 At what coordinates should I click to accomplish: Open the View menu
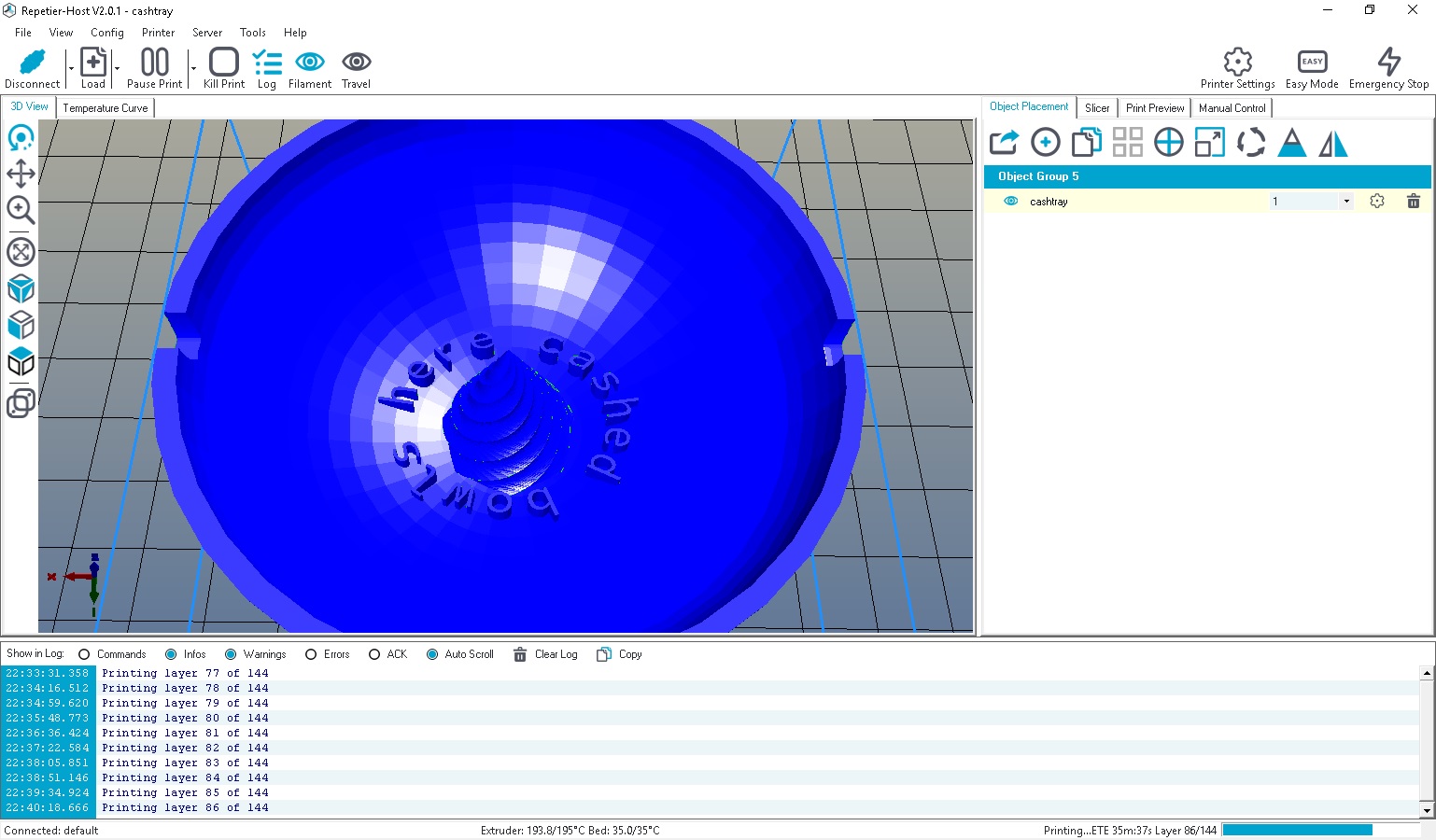(61, 33)
